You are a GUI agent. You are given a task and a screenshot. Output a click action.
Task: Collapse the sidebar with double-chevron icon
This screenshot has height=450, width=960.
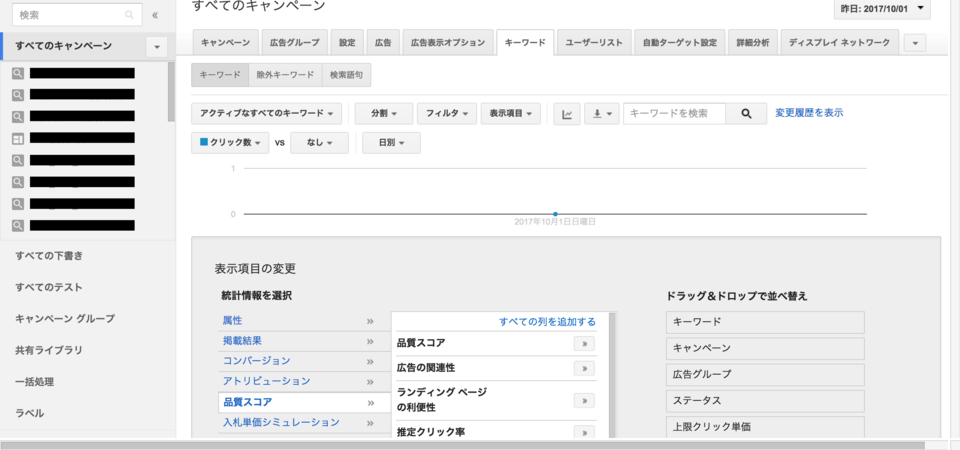pyautogui.click(x=155, y=15)
